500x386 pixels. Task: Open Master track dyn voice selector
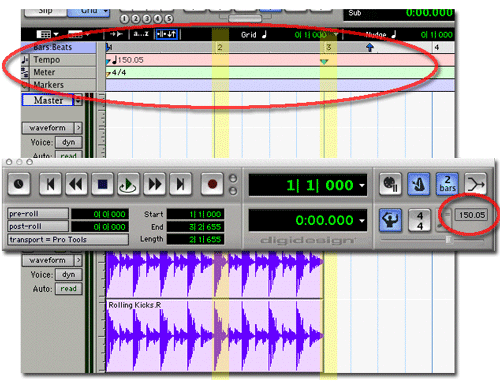pos(68,142)
